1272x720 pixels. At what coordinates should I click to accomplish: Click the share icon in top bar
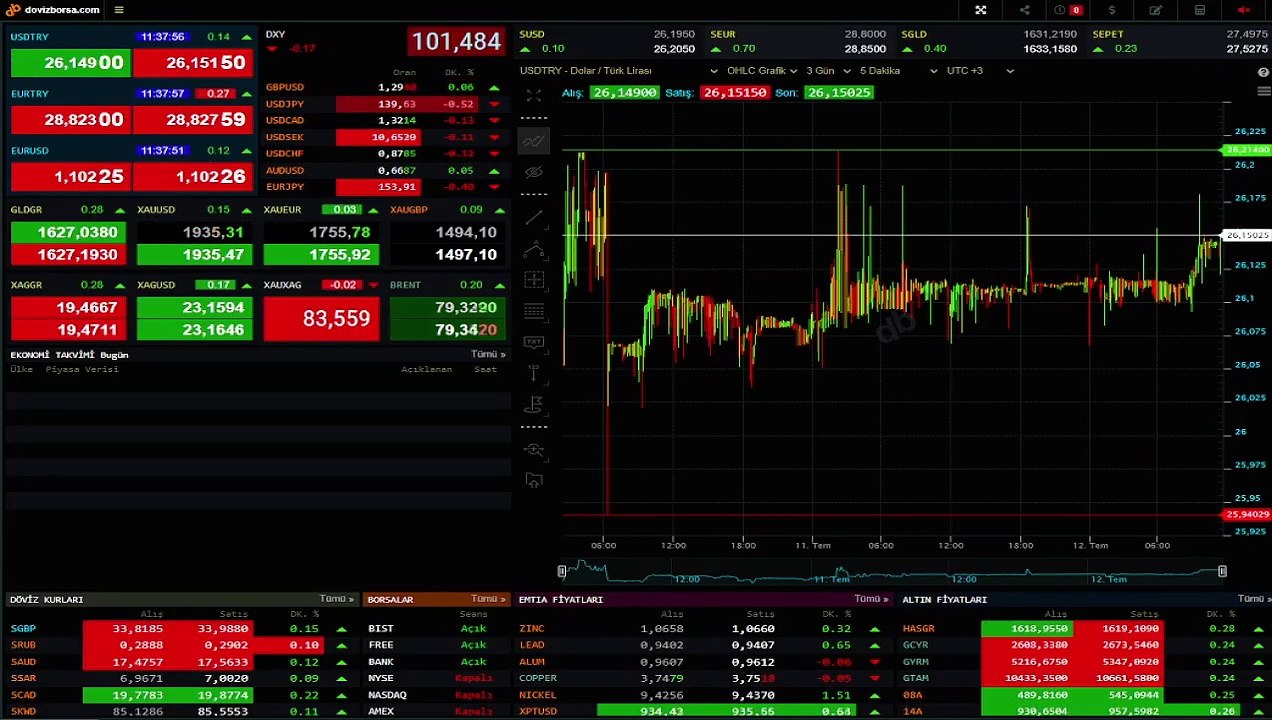pos(1024,10)
